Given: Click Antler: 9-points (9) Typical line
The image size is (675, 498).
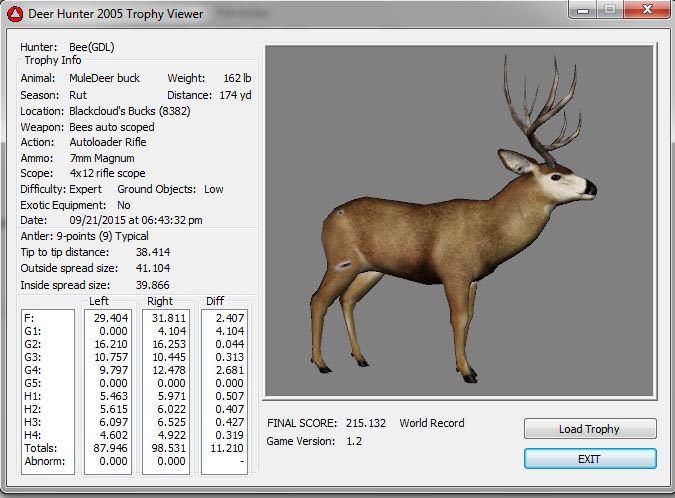Looking at the screenshot, I should click(84, 236).
